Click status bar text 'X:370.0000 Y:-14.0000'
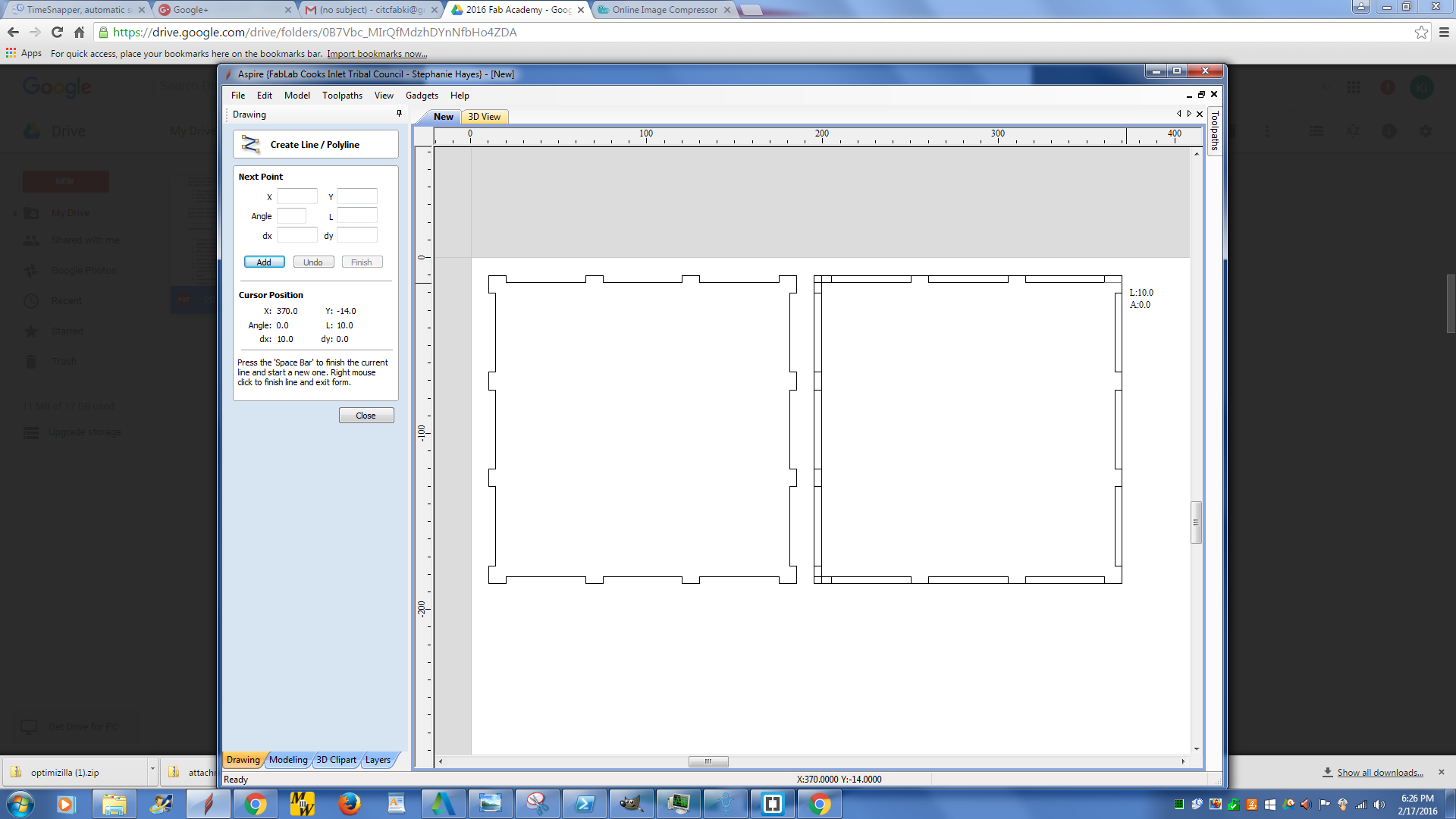Viewport: 1456px width, 819px height. point(839,779)
